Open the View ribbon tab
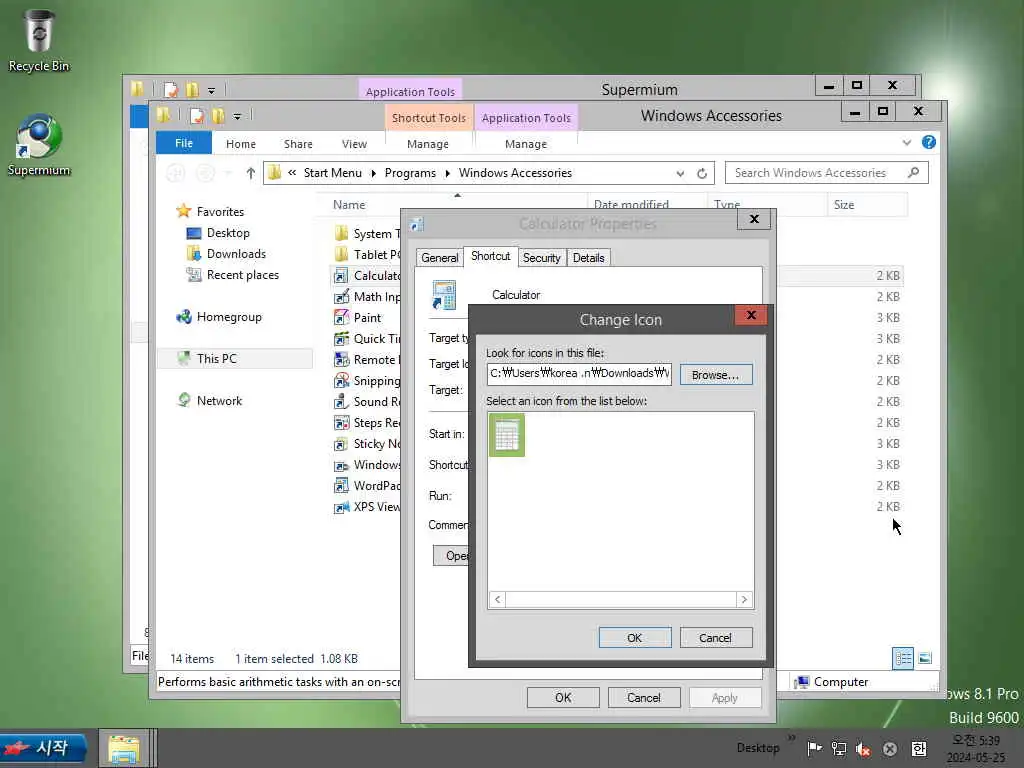 pyautogui.click(x=354, y=144)
